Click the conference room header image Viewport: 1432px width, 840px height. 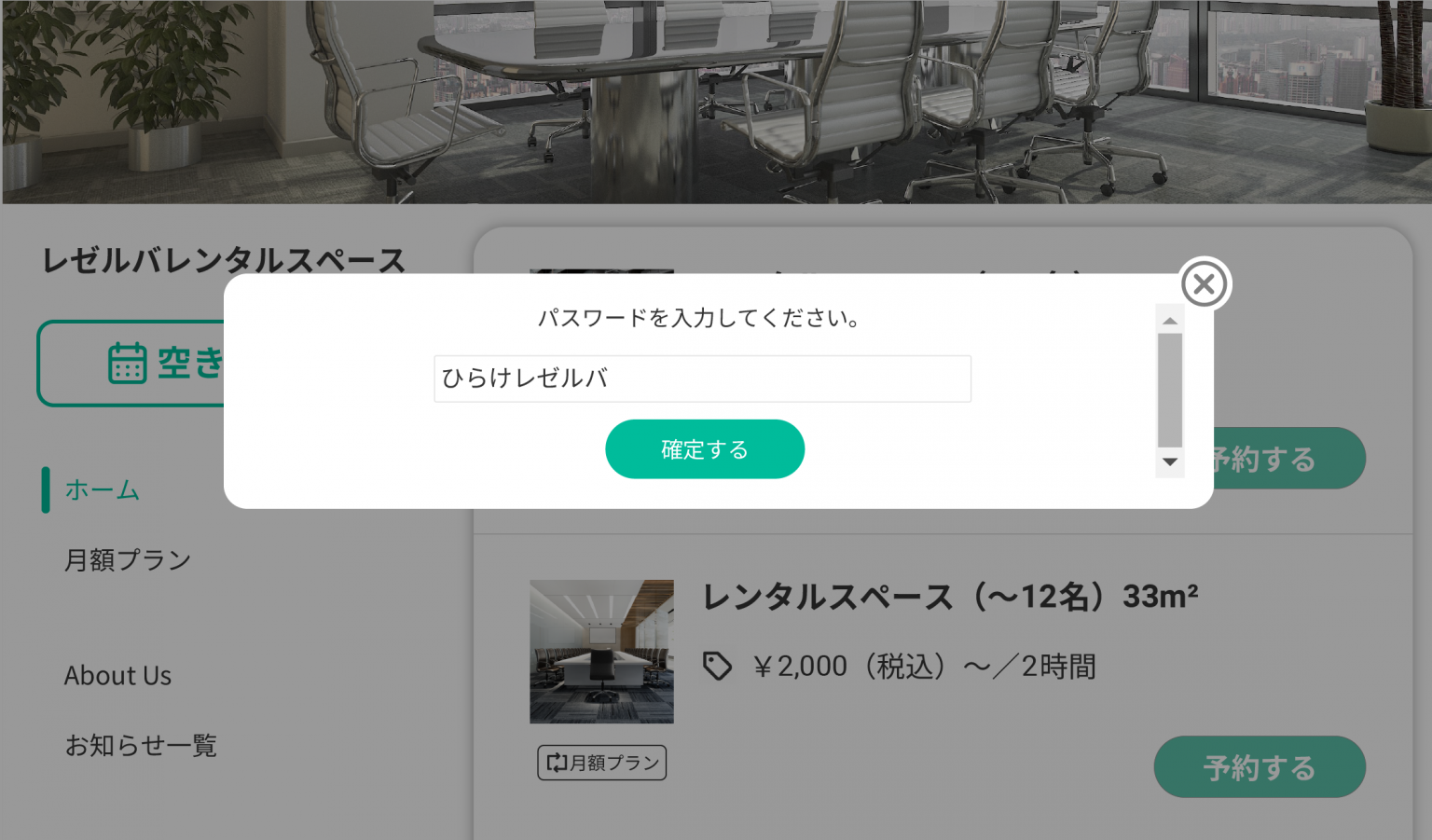(716, 102)
